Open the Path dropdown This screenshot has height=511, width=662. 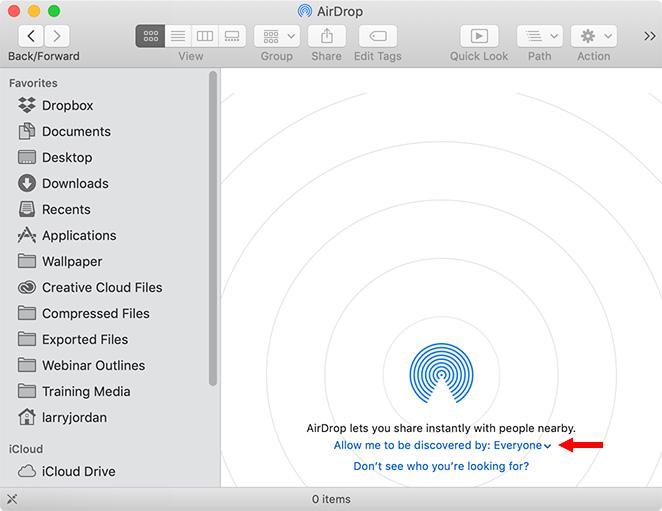point(540,36)
